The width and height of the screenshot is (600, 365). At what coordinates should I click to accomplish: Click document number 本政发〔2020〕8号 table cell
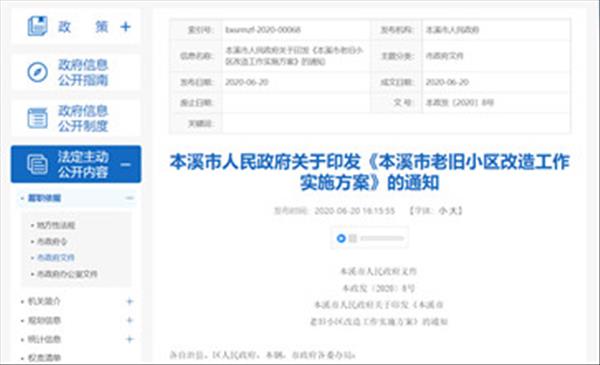click(x=460, y=103)
